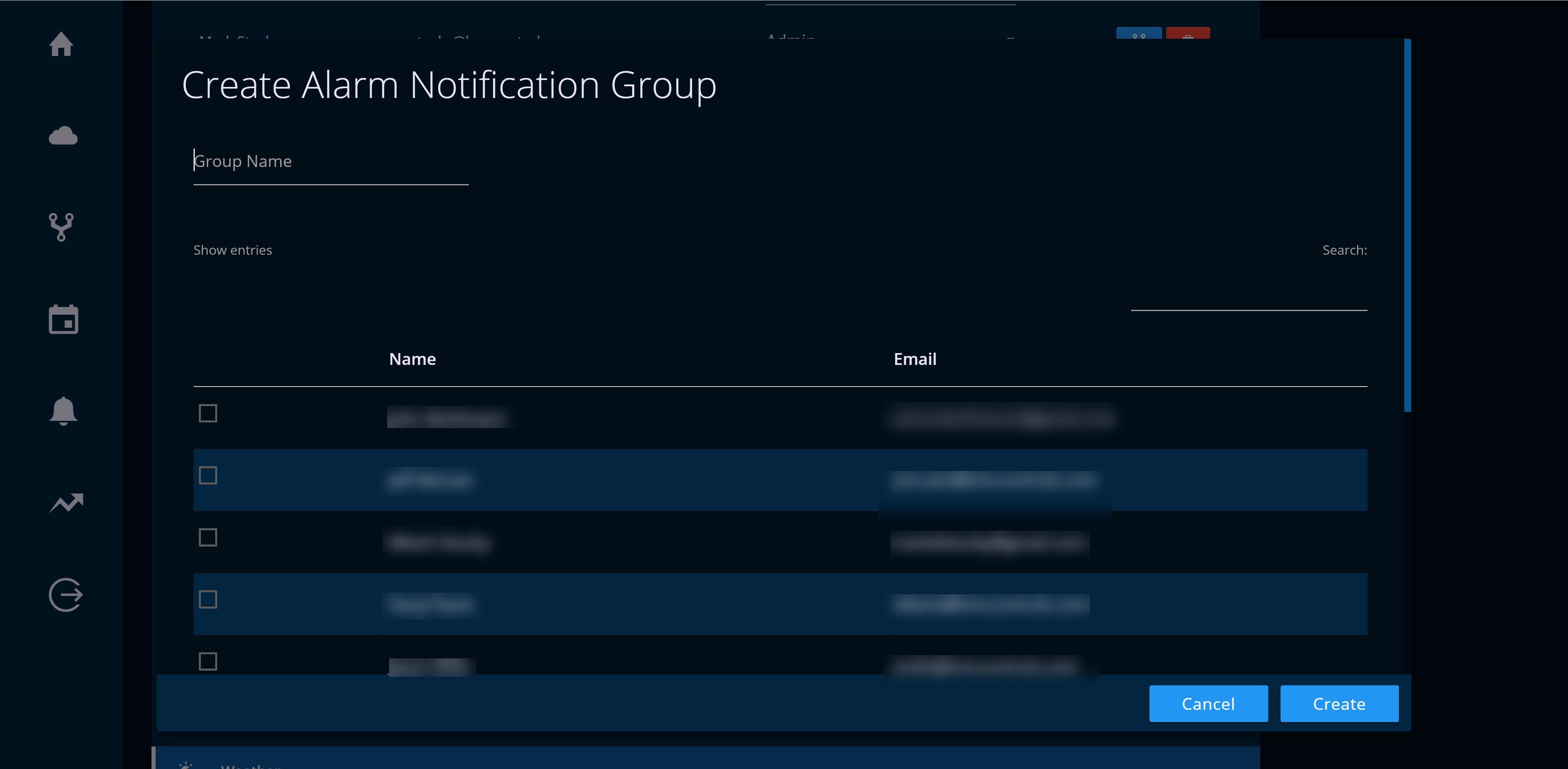This screenshot has height=769, width=1568.
Task: Tick the checkbox in the first user row
Action: tap(208, 413)
